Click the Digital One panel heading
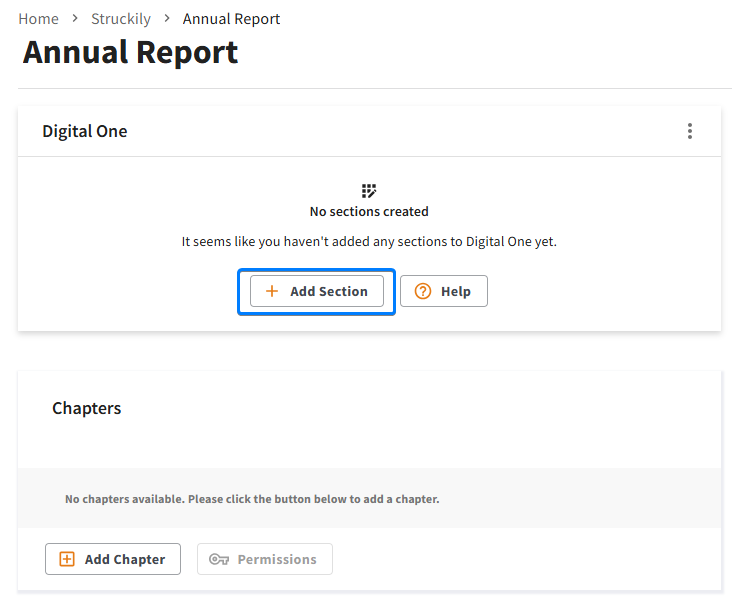732x606 pixels. (x=85, y=131)
